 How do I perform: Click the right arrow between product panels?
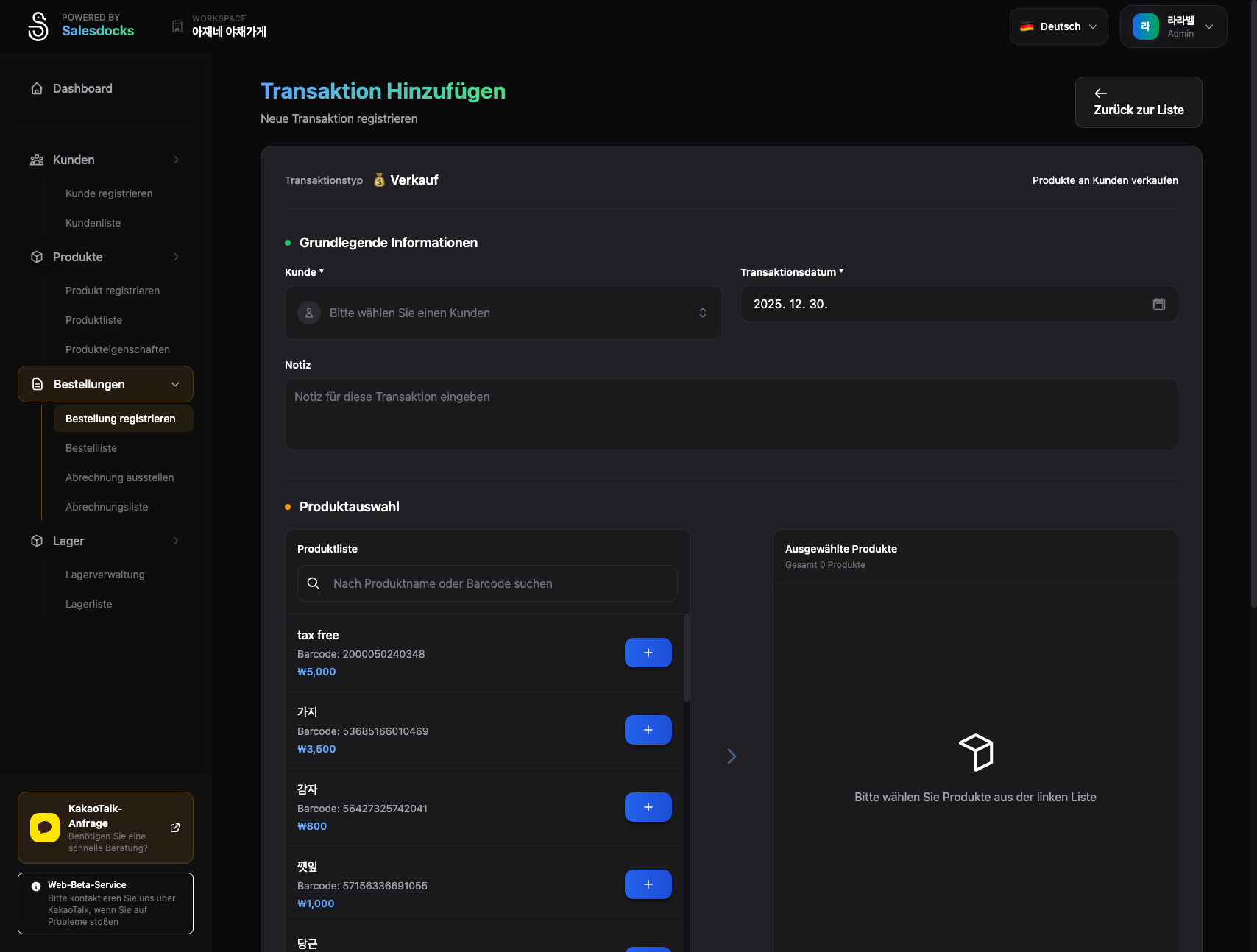732,756
